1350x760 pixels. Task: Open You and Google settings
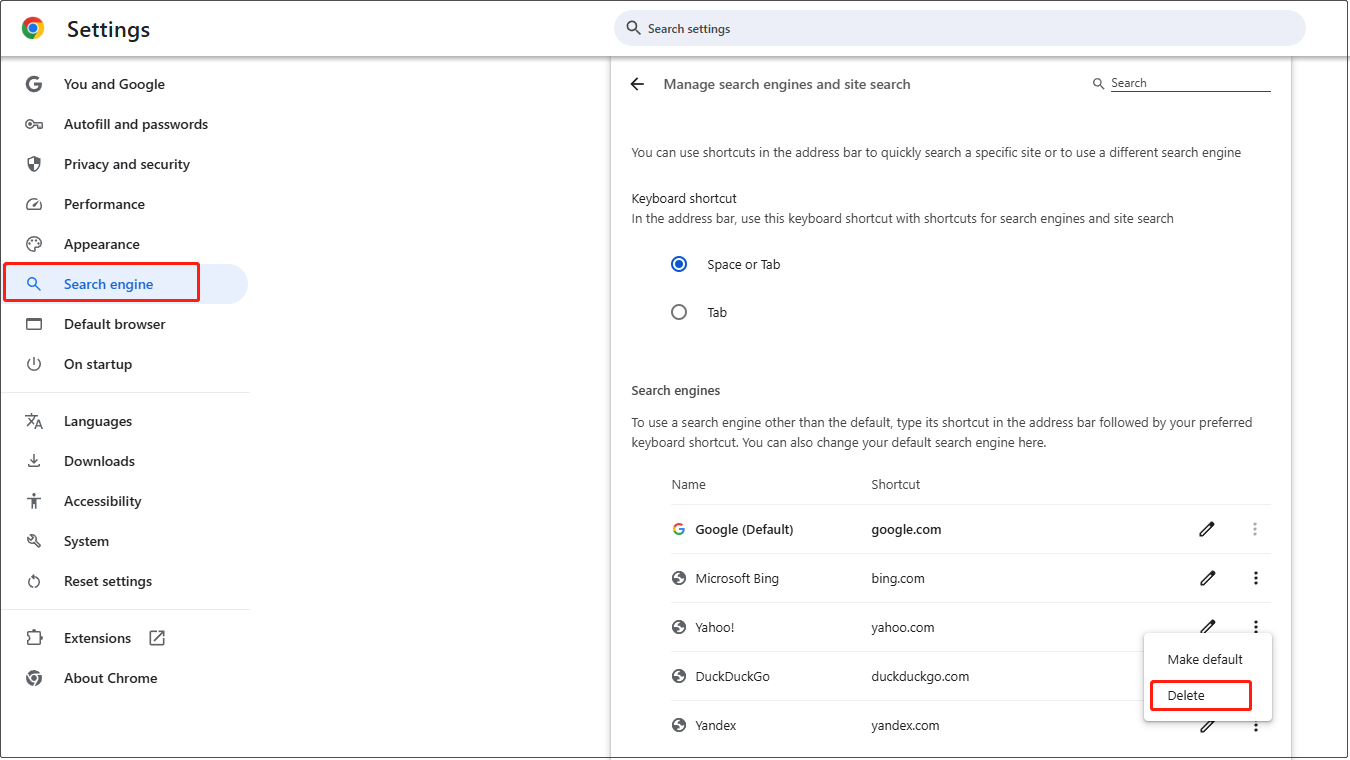(x=114, y=84)
